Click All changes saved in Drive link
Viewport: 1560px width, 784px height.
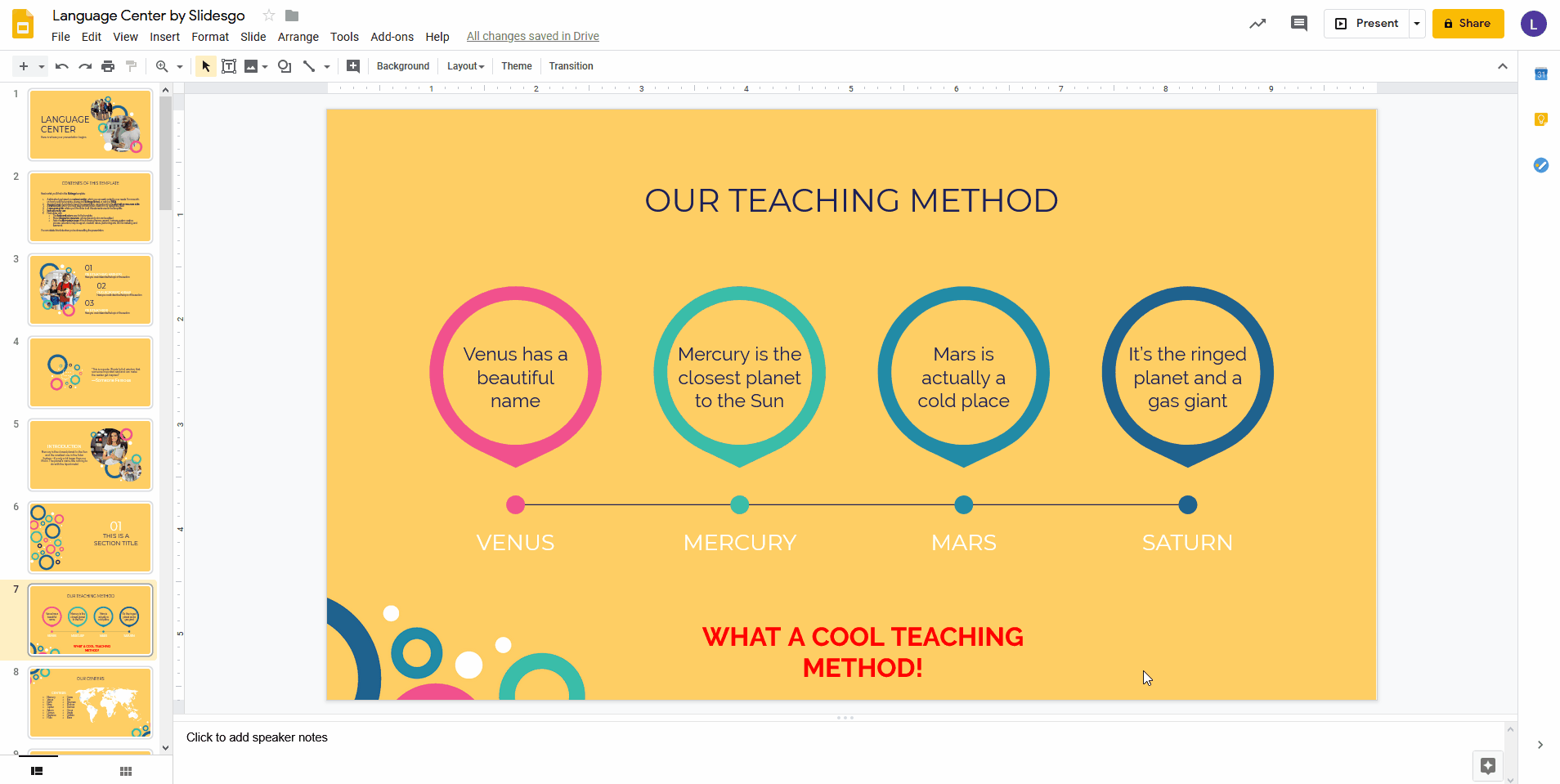pos(533,36)
